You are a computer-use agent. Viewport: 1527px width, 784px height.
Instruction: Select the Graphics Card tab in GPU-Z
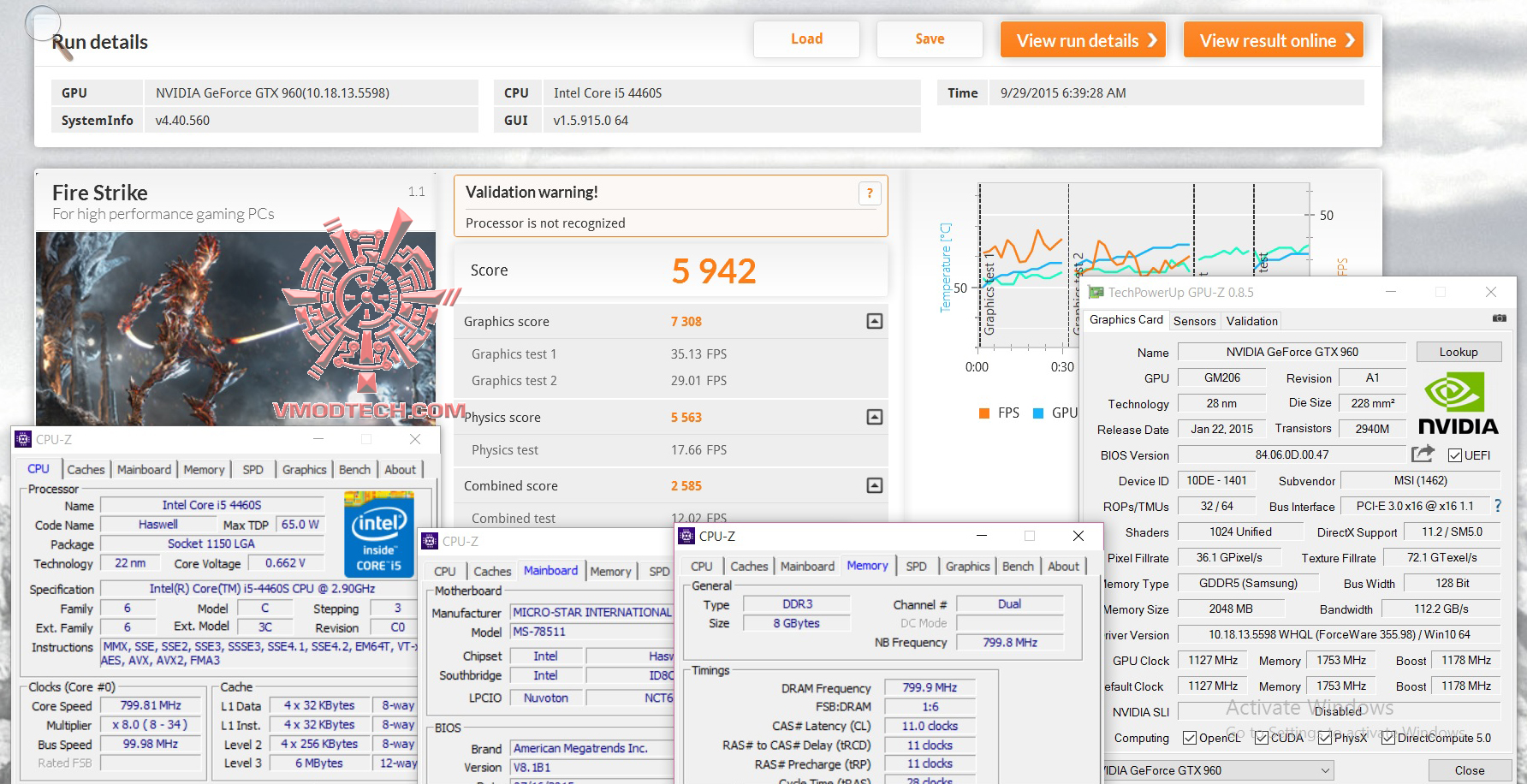point(1126,320)
